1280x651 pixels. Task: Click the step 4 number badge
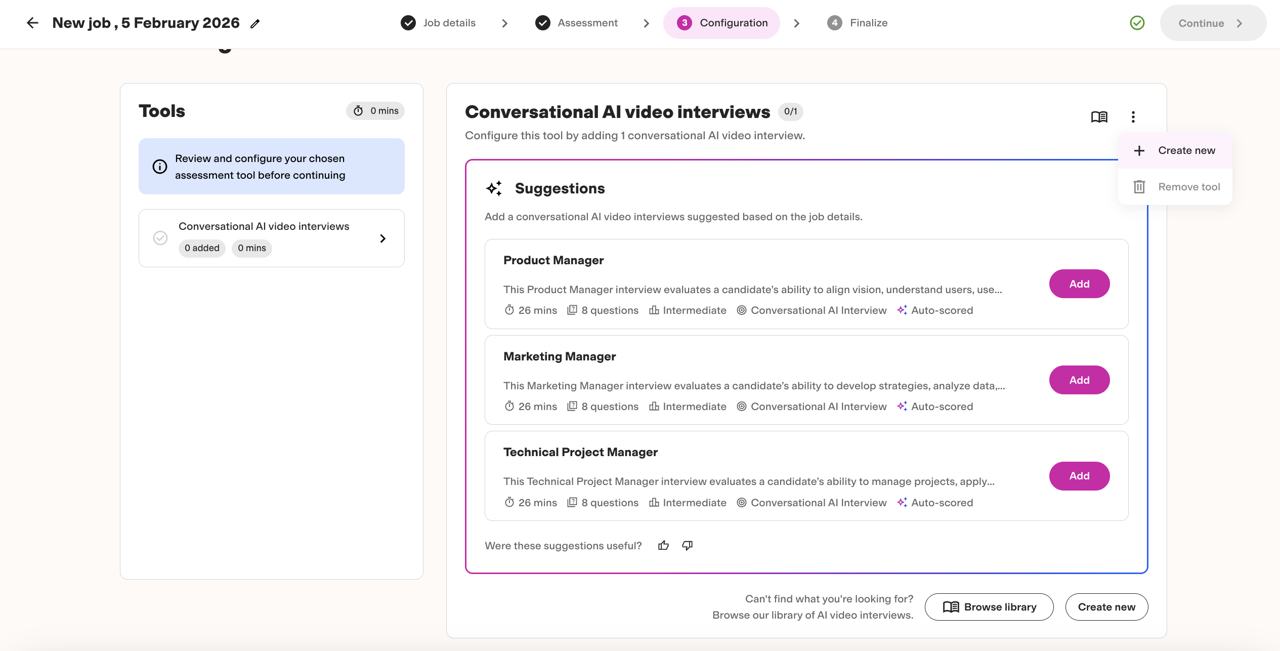pos(835,23)
